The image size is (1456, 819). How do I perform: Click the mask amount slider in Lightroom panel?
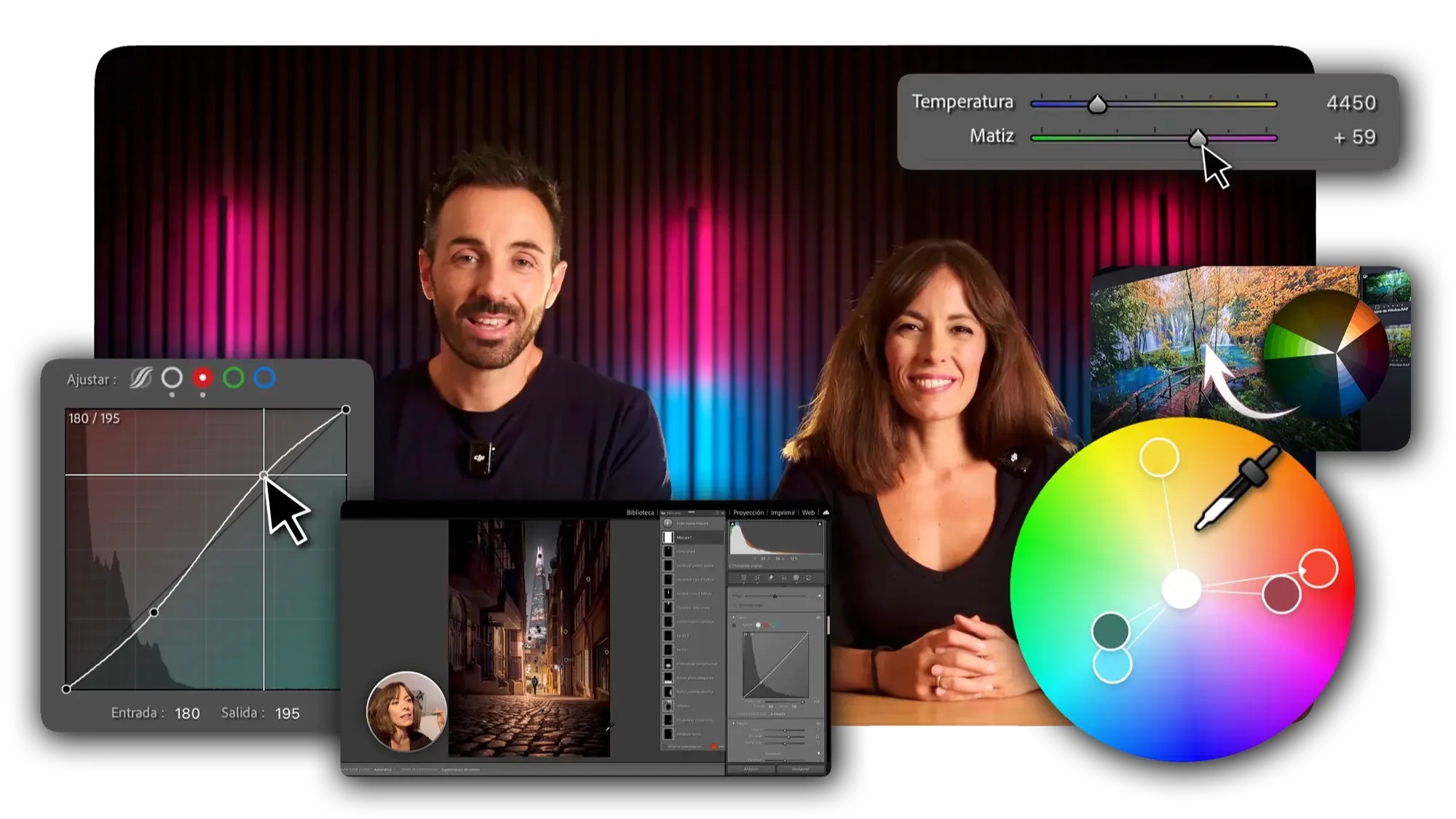[x=775, y=596]
